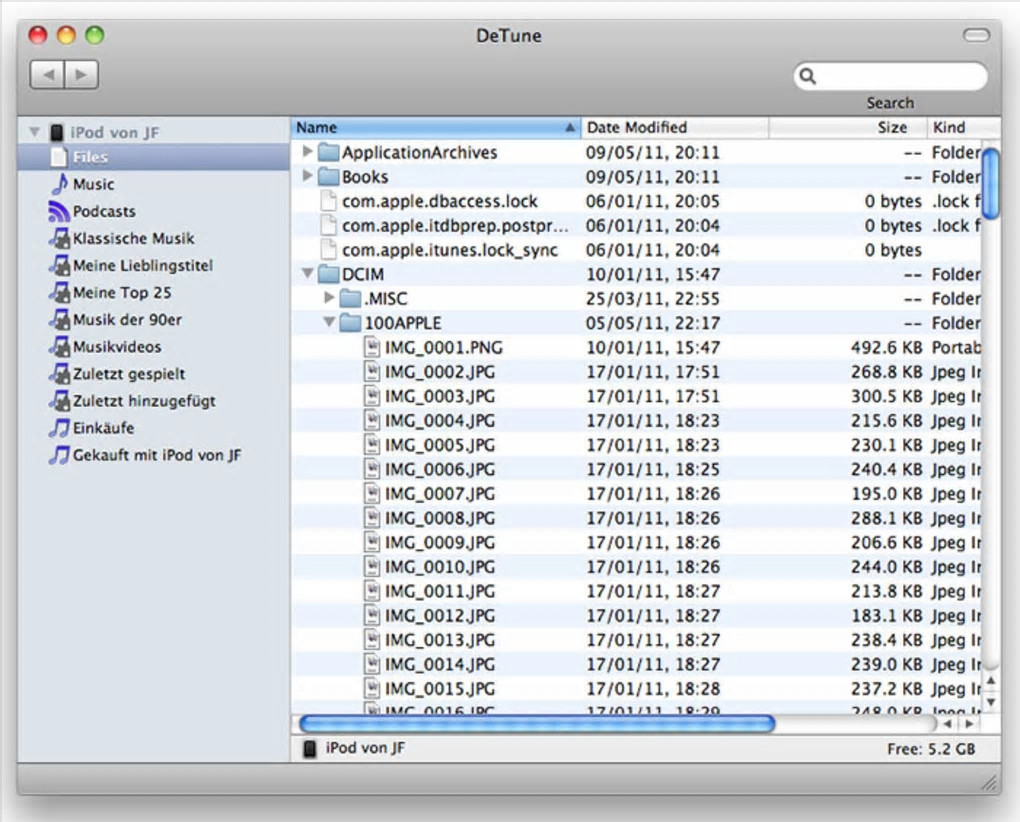Viewport: 1020px width, 822px height.
Task: Click the Meine Top 25 playlist icon
Action: pyautogui.click(x=59, y=293)
